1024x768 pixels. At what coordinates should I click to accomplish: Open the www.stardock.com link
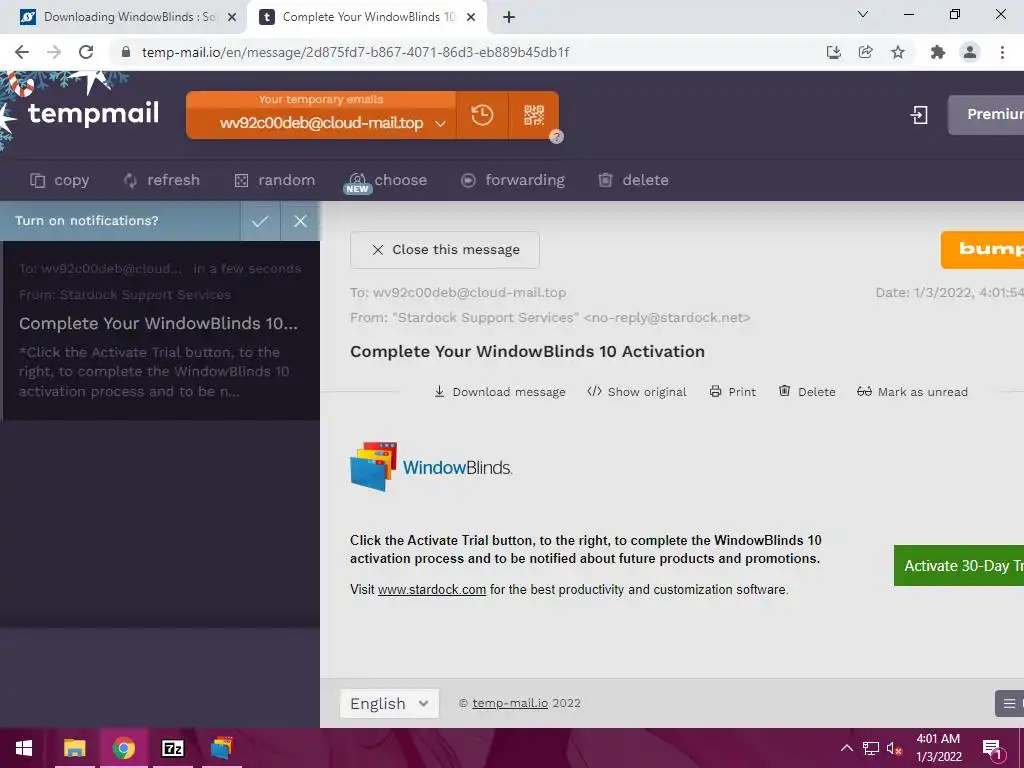click(x=432, y=590)
